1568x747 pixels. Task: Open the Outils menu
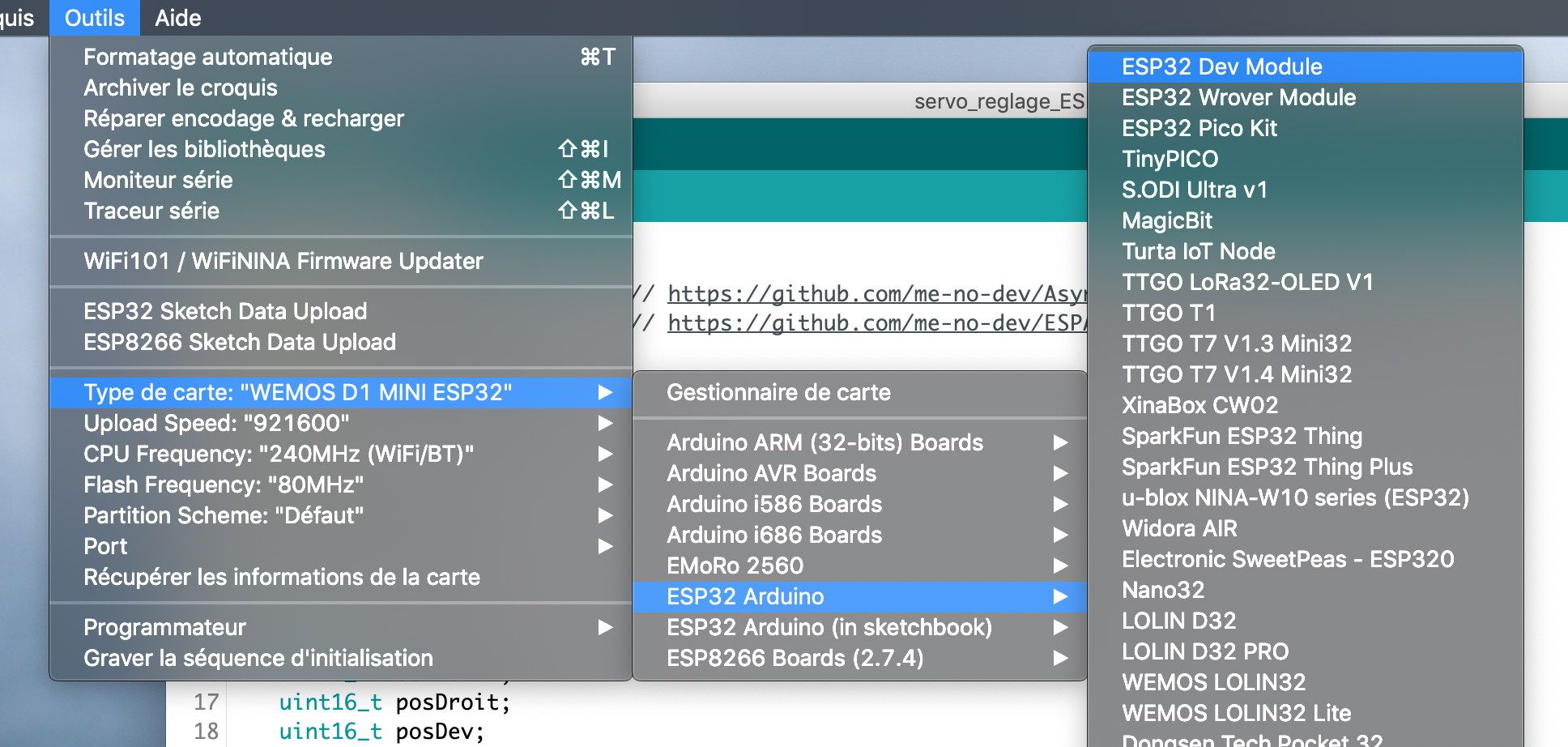[95, 18]
